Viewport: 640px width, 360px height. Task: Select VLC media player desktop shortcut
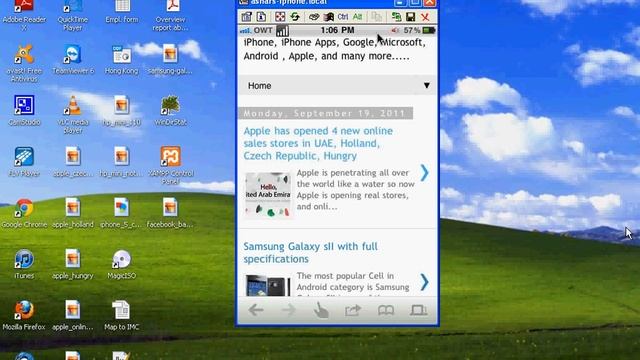click(x=73, y=114)
